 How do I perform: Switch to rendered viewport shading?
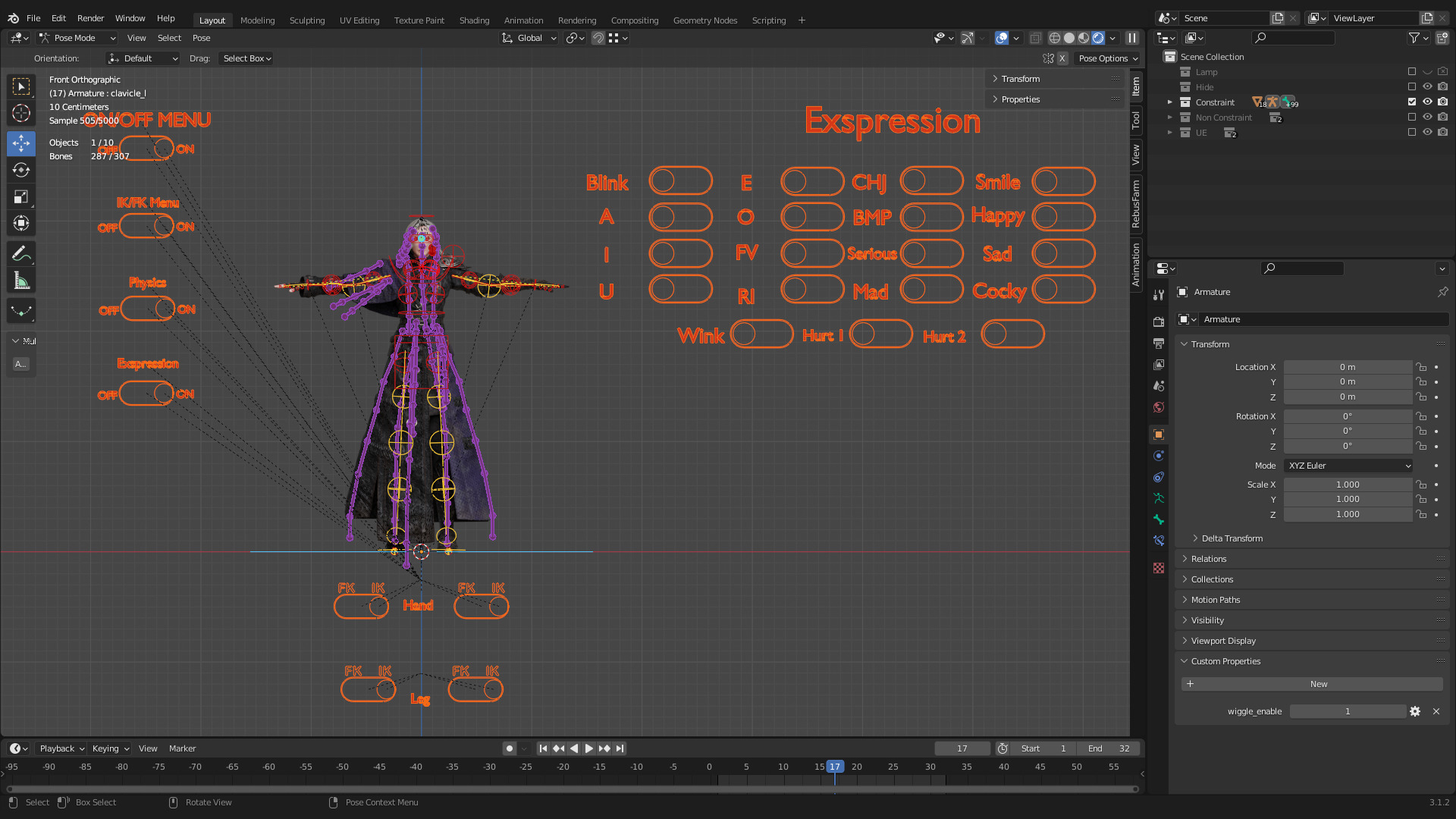(x=1098, y=38)
